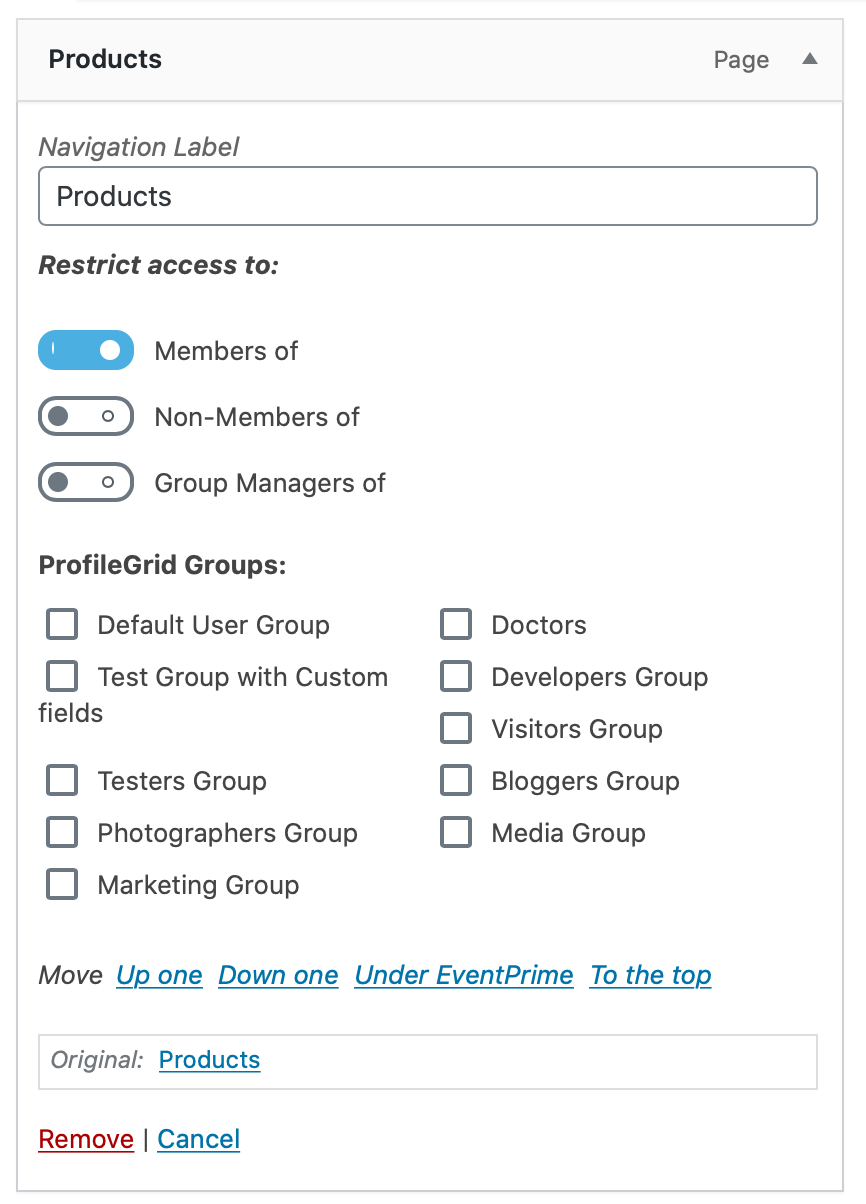This screenshot has height=1204, width=866.
Task: Move the item Up one position
Action: pyautogui.click(x=158, y=975)
